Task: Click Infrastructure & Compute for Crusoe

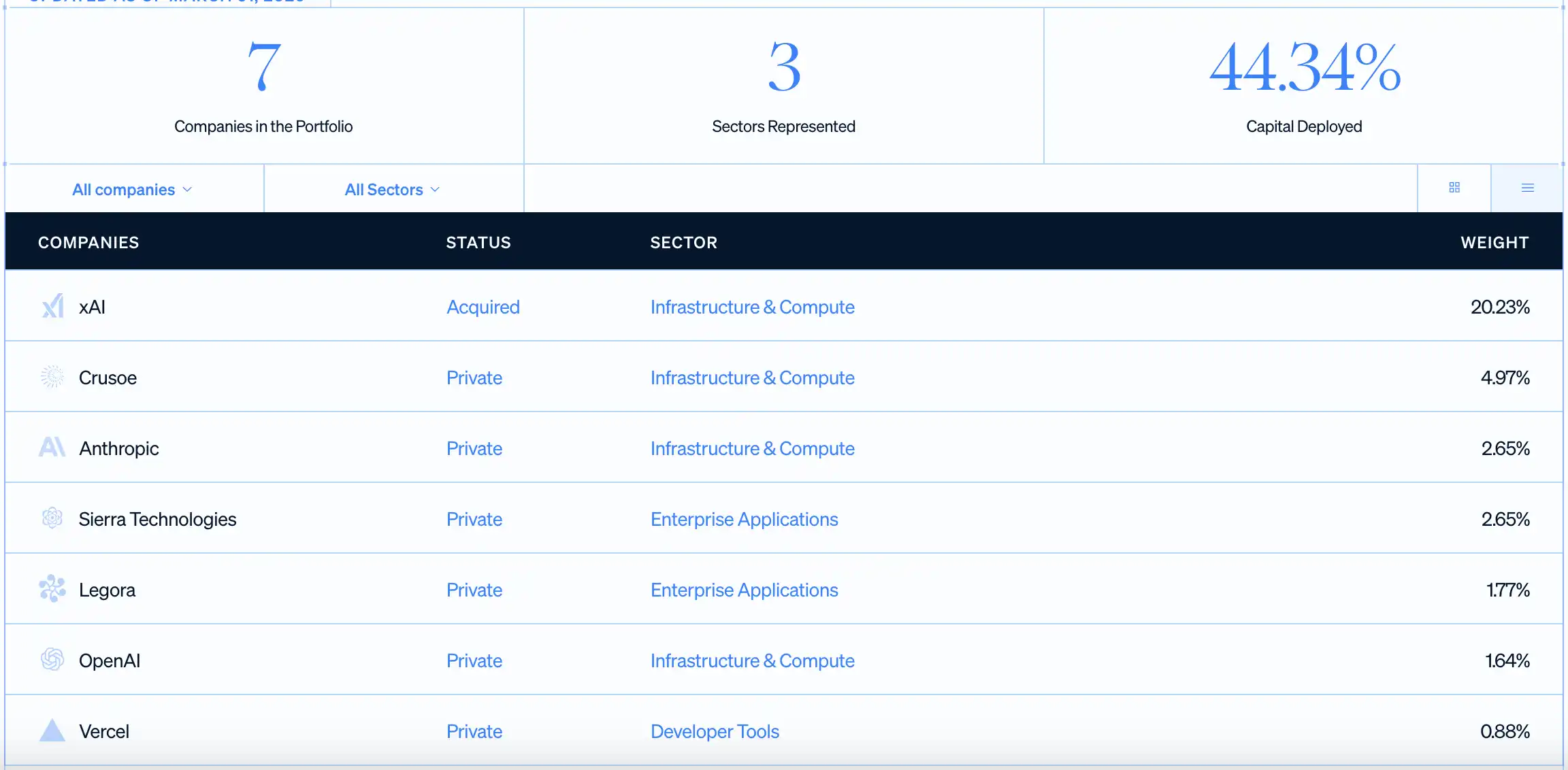Action: [752, 378]
